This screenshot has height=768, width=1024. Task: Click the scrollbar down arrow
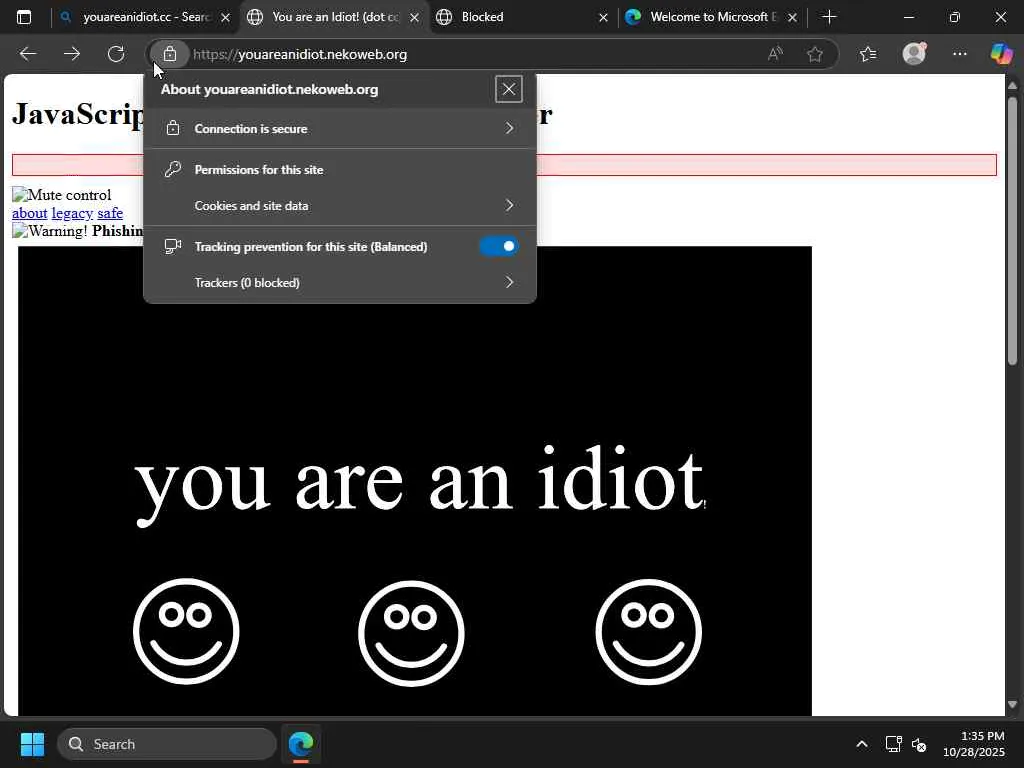pyautogui.click(x=1012, y=704)
